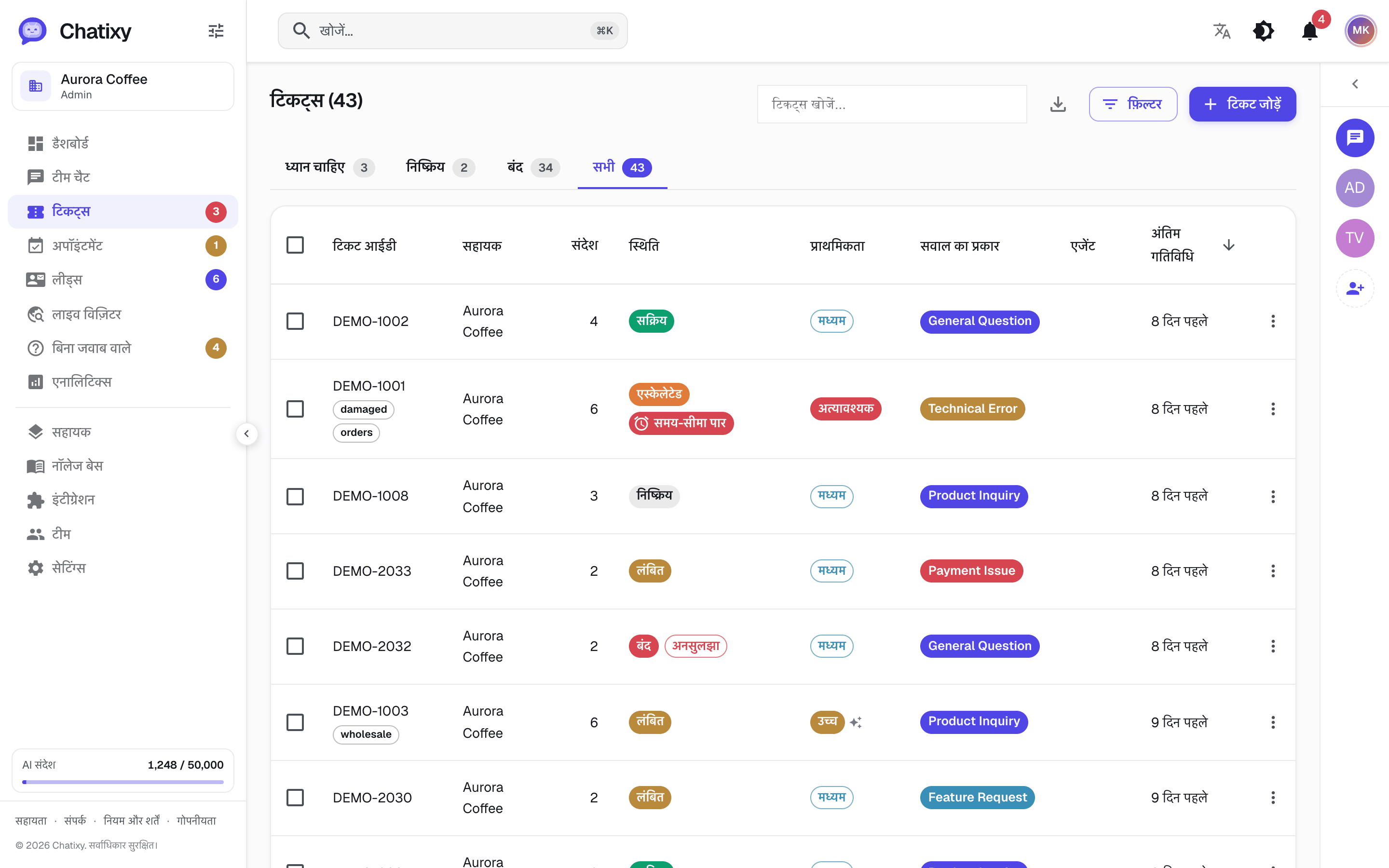1389x868 pixels.
Task: Click the Chatixy logo icon
Action: point(32,31)
